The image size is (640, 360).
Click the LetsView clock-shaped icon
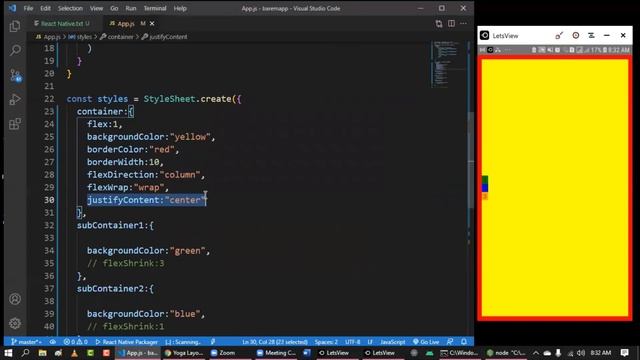576,36
